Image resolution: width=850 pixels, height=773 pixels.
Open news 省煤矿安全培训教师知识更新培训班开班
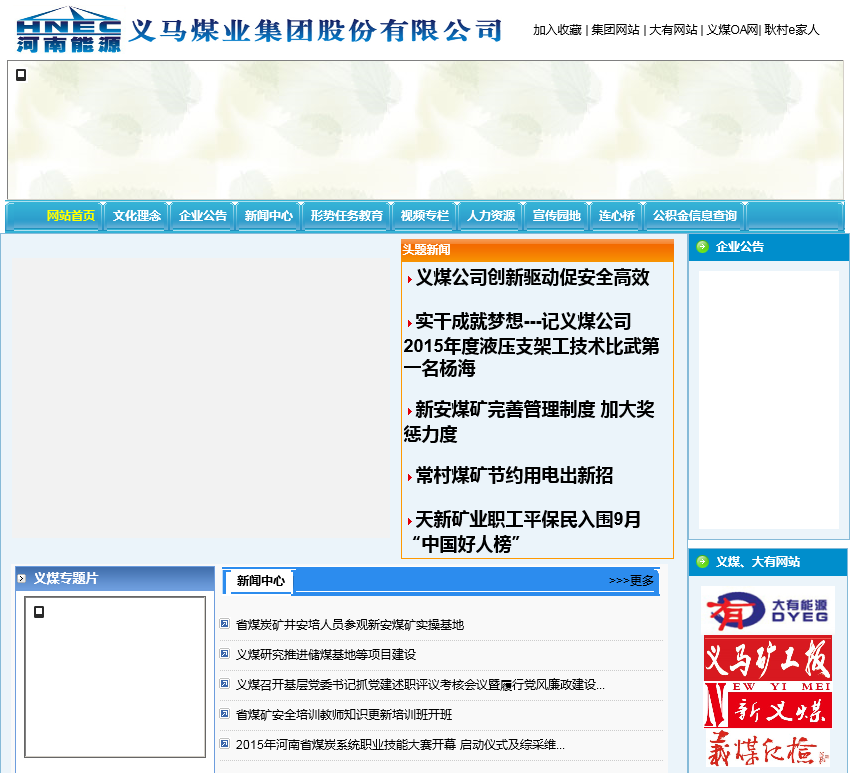click(x=344, y=714)
